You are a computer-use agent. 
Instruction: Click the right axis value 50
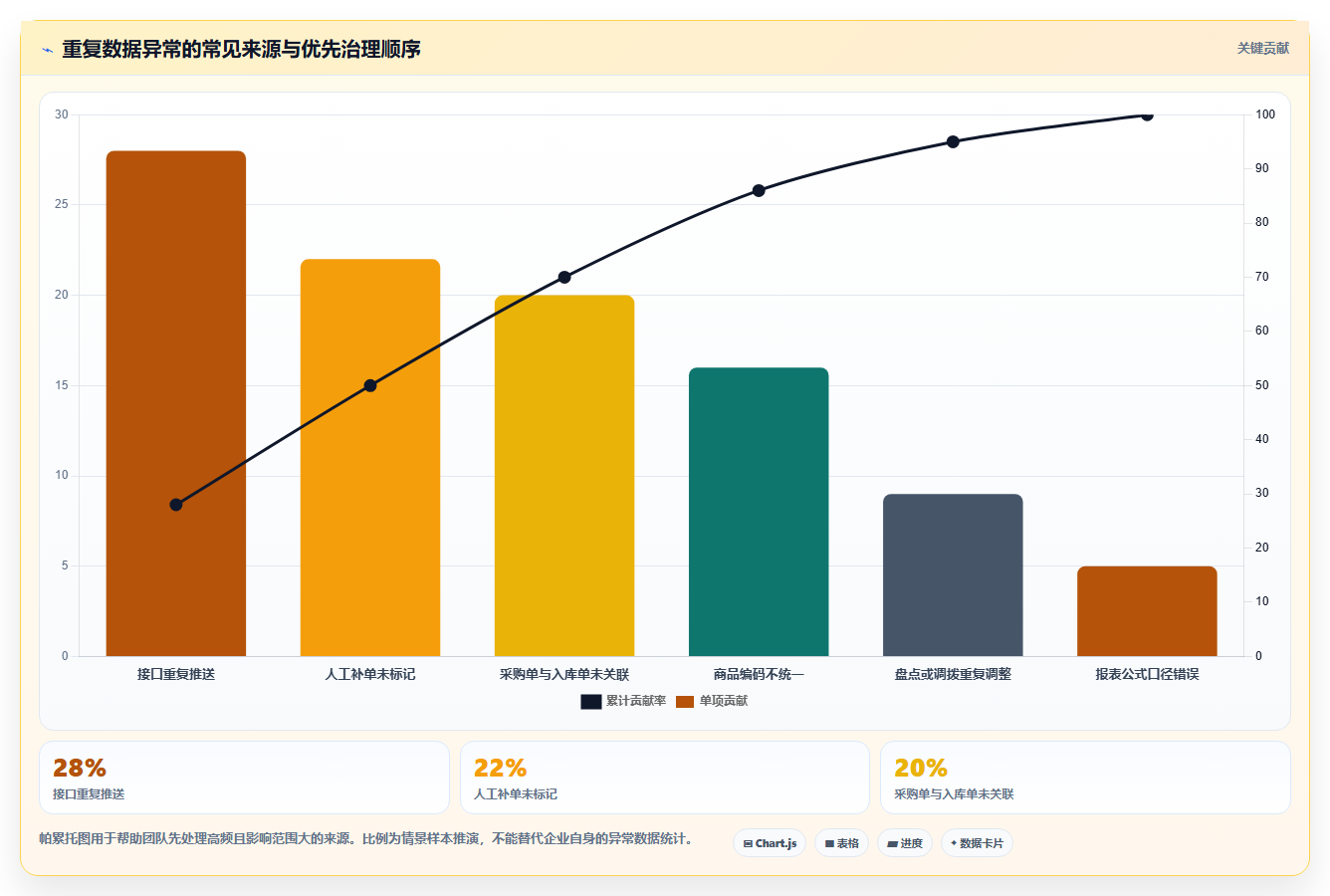tap(1261, 385)
